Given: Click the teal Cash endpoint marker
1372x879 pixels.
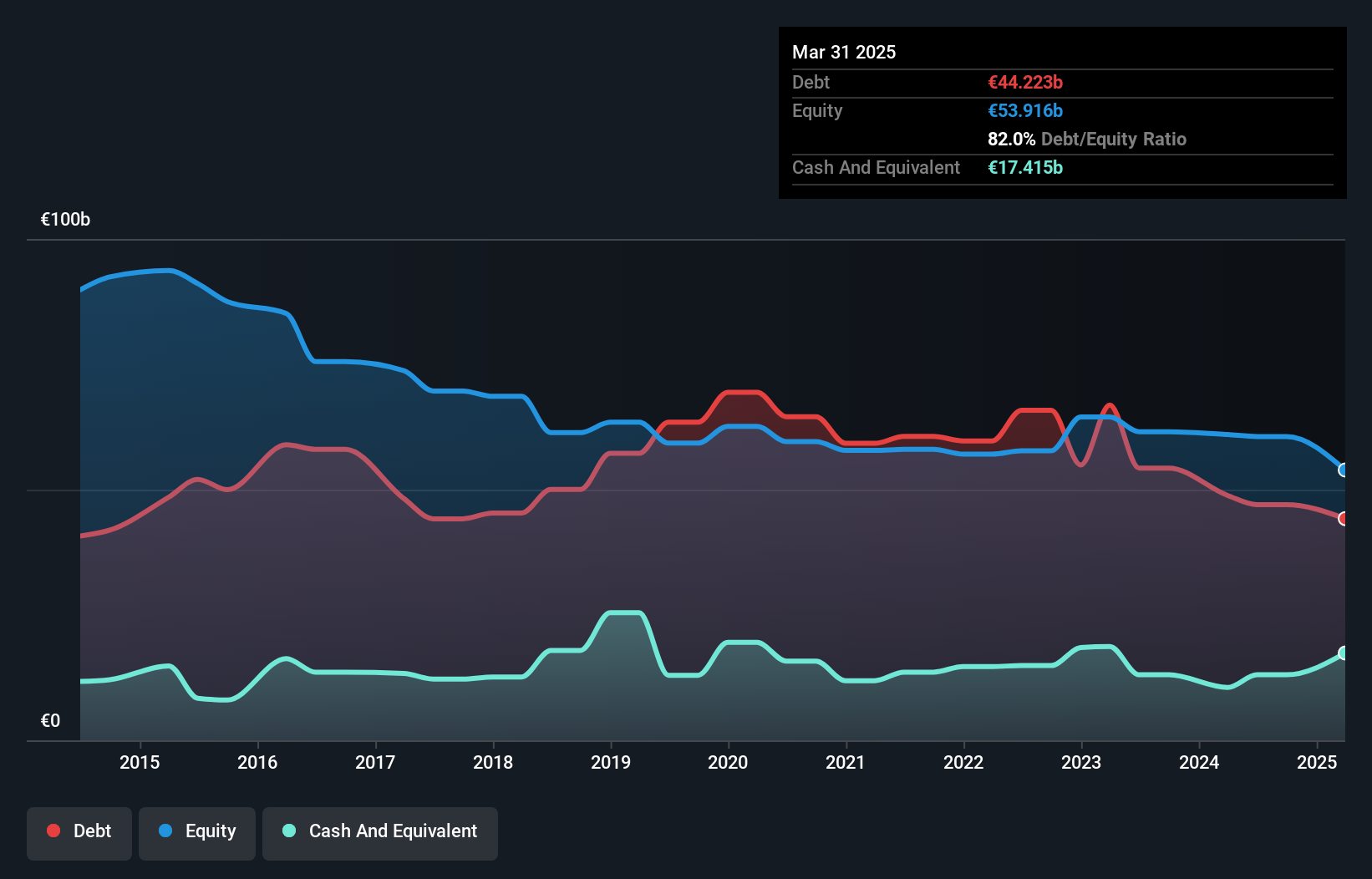Looking at the screenshot, I should click(x=1344, y=653).
